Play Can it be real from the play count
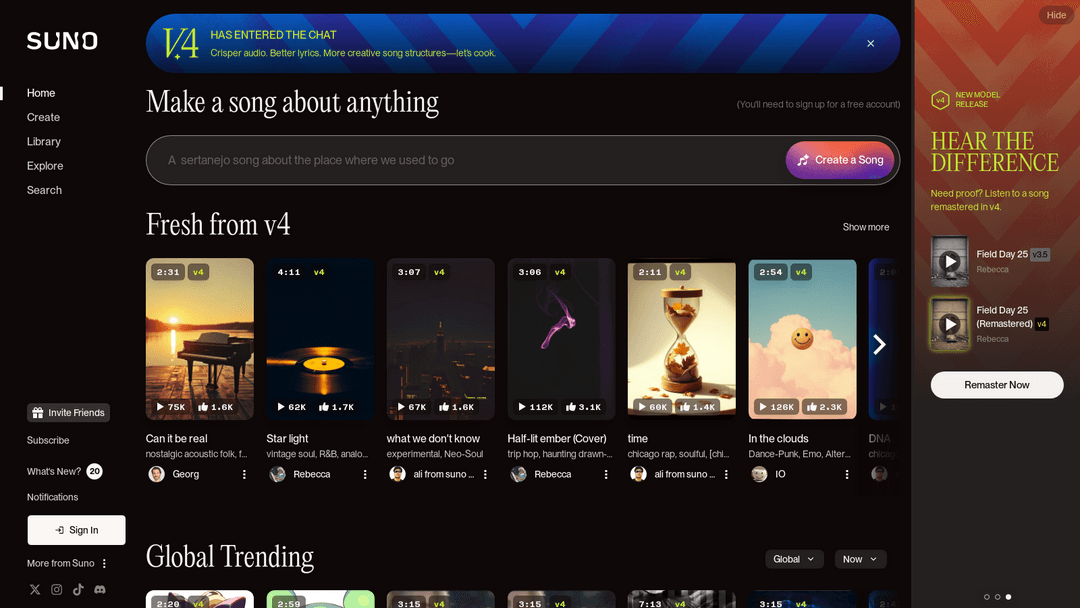The width and height of the screenshot is (1080, 608). tap(171, 407)
